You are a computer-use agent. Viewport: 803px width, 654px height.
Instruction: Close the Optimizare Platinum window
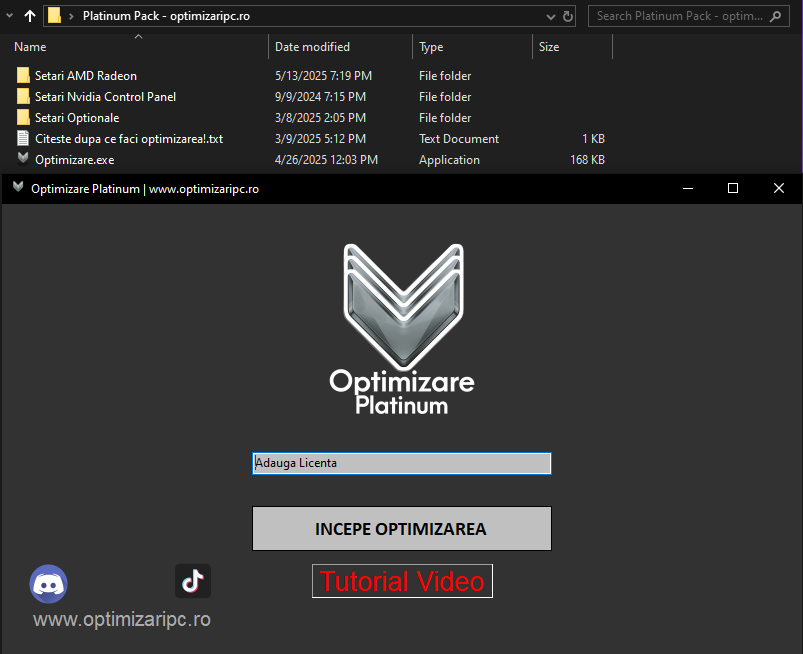[x=778, y=188]
